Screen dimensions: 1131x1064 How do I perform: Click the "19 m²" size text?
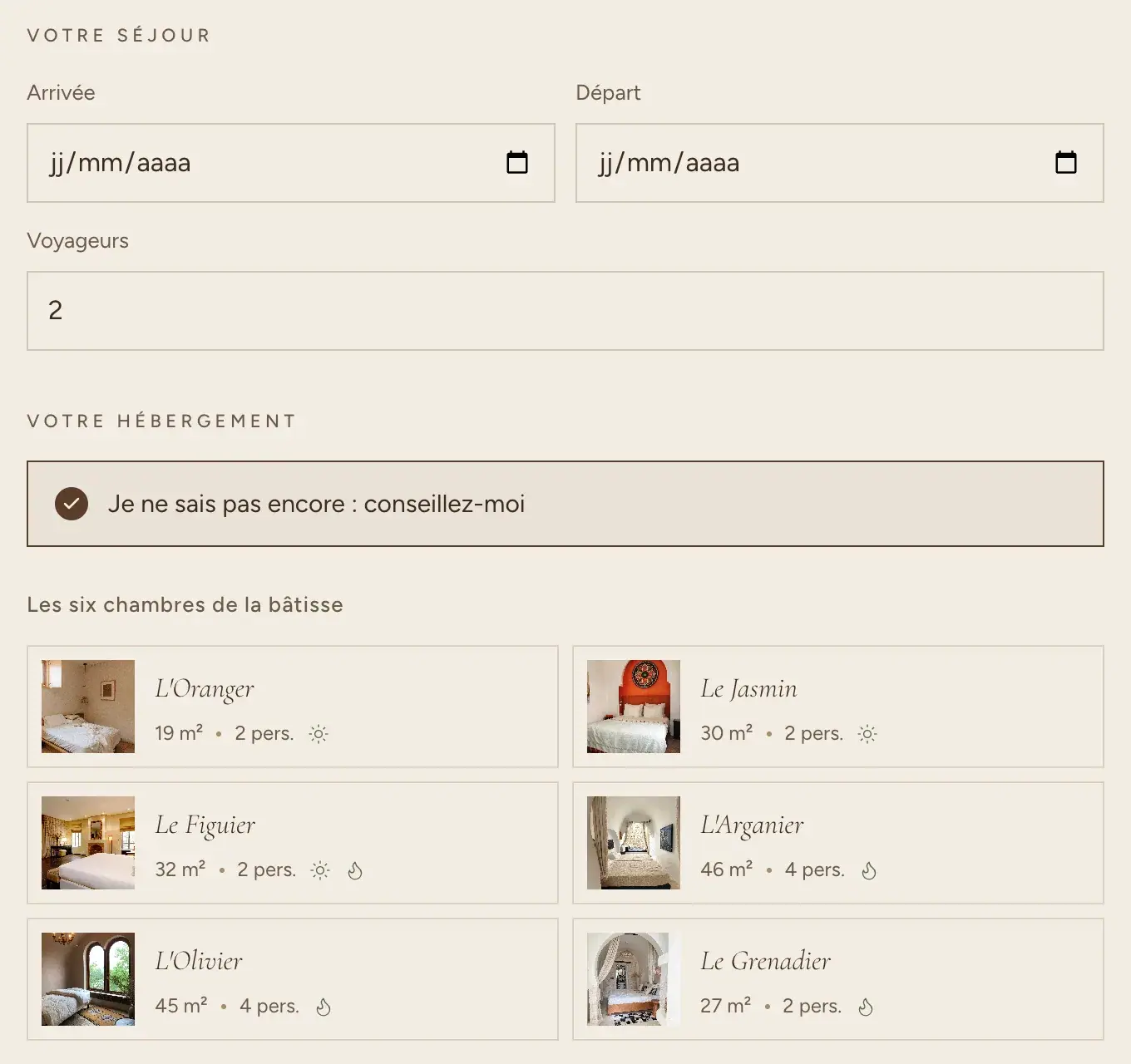coord(179,733)
